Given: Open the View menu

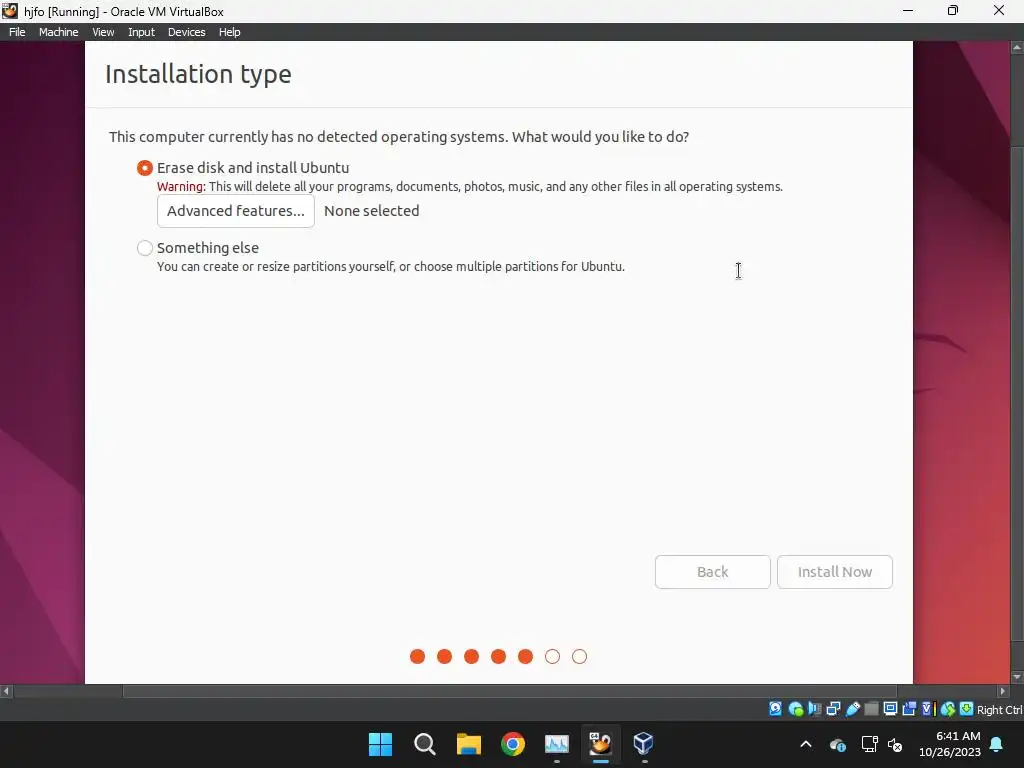Looking at the screenshot, I should pyautogui.click(x=103, y=32).
